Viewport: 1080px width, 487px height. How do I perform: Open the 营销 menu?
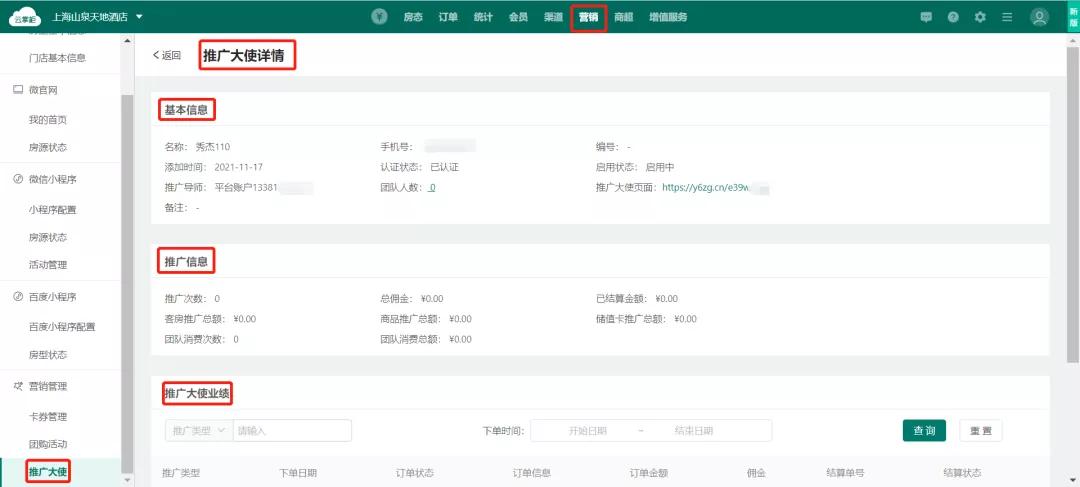click(588, 17)
